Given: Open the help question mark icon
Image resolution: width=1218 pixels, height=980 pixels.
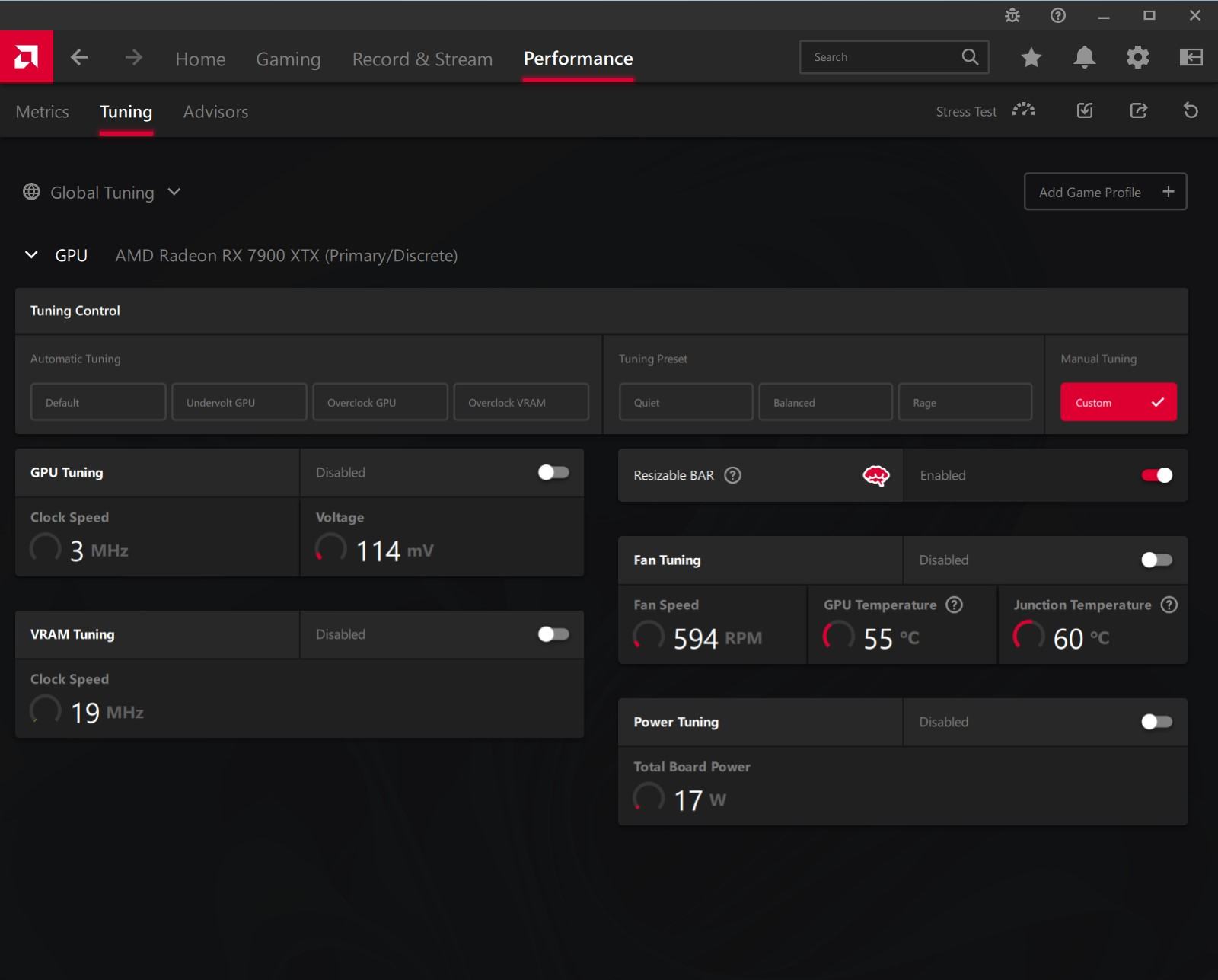Looking at the screenshot, I should 1058,15.
